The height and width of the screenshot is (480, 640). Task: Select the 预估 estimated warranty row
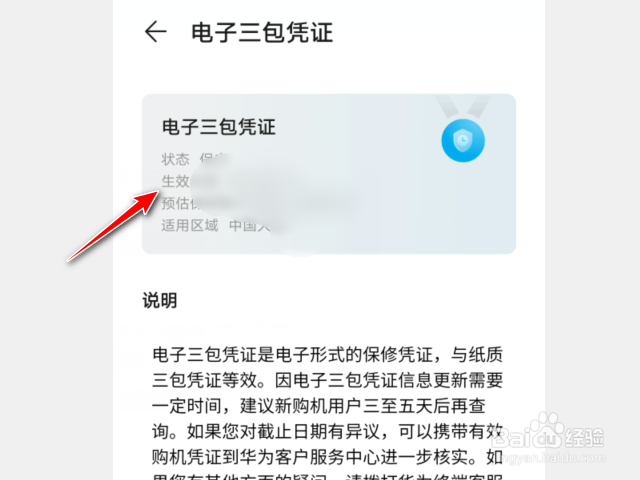click(x=180, y=203)
